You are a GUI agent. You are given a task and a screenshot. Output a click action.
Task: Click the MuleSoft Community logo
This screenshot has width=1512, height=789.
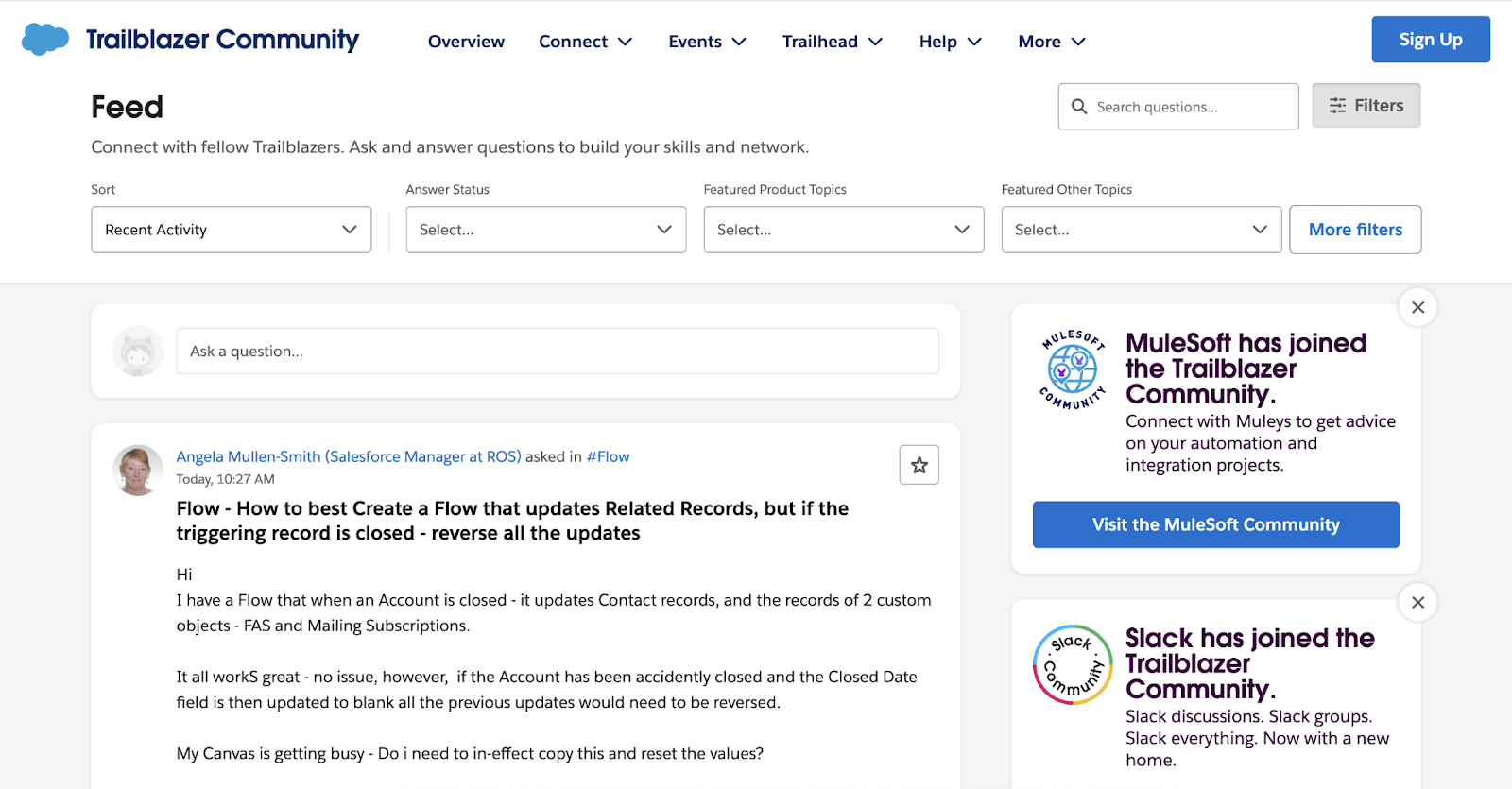click(x=1073, y=369)
